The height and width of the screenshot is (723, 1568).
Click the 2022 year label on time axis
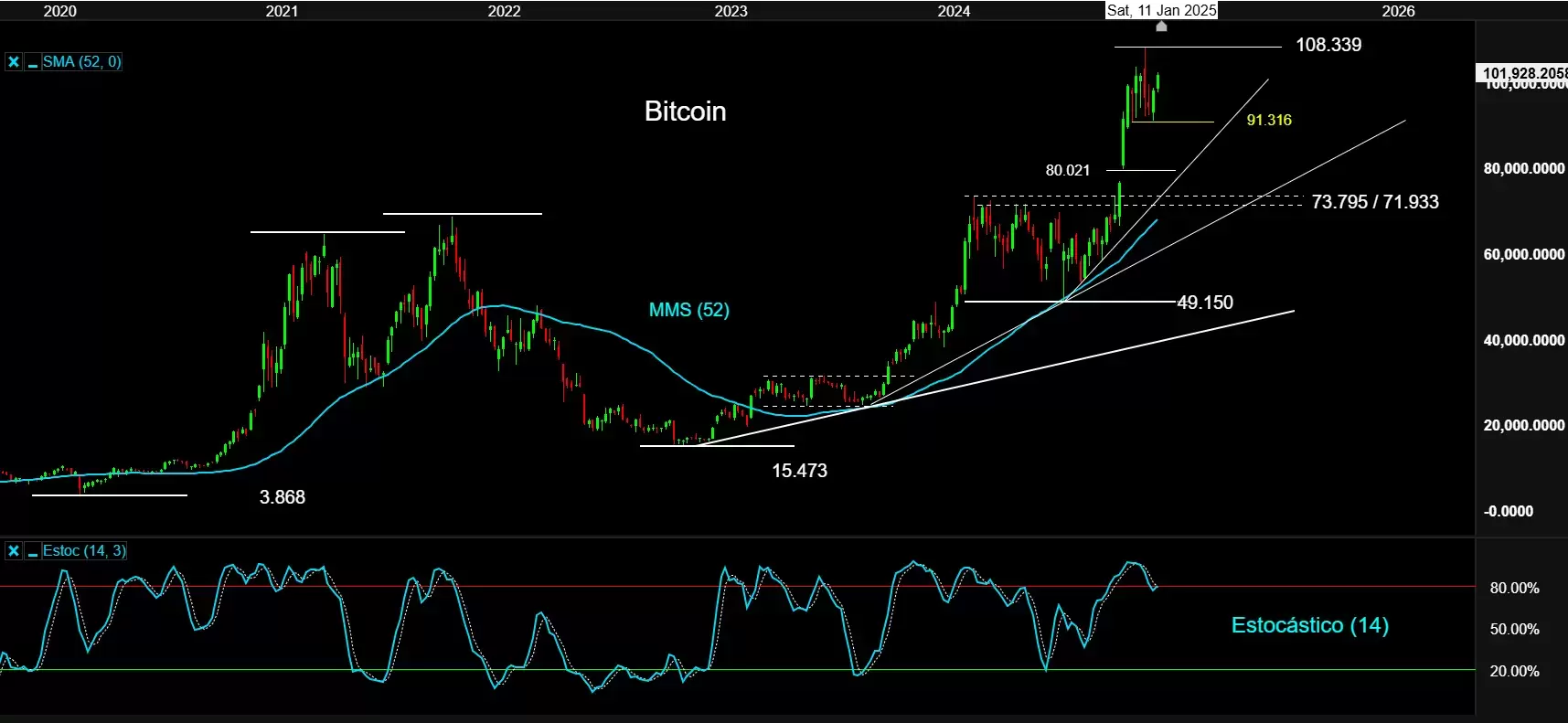pos(504,11)
